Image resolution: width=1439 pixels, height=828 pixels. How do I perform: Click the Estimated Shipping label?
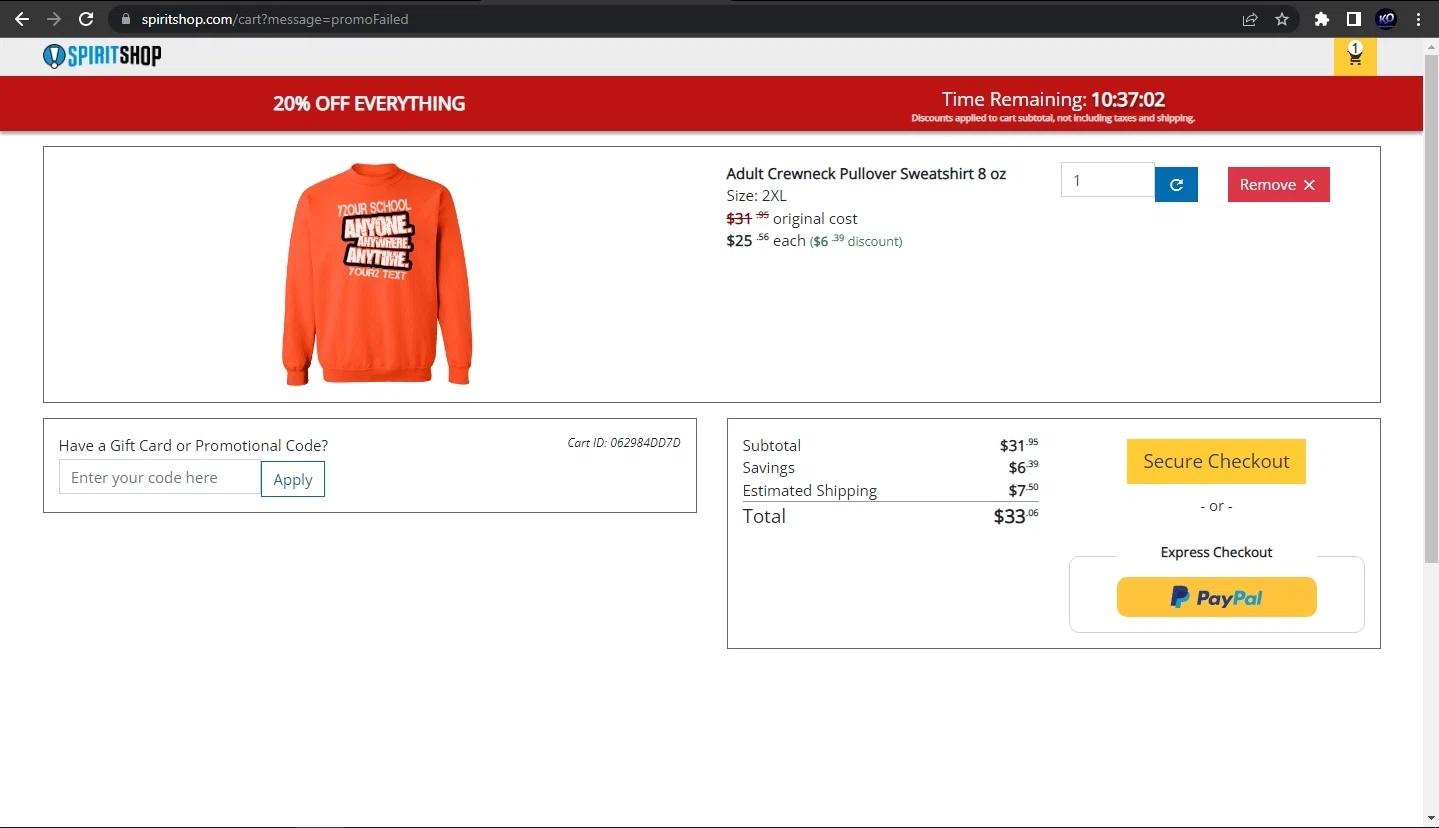pyautogui.click(x=809, y=490)
